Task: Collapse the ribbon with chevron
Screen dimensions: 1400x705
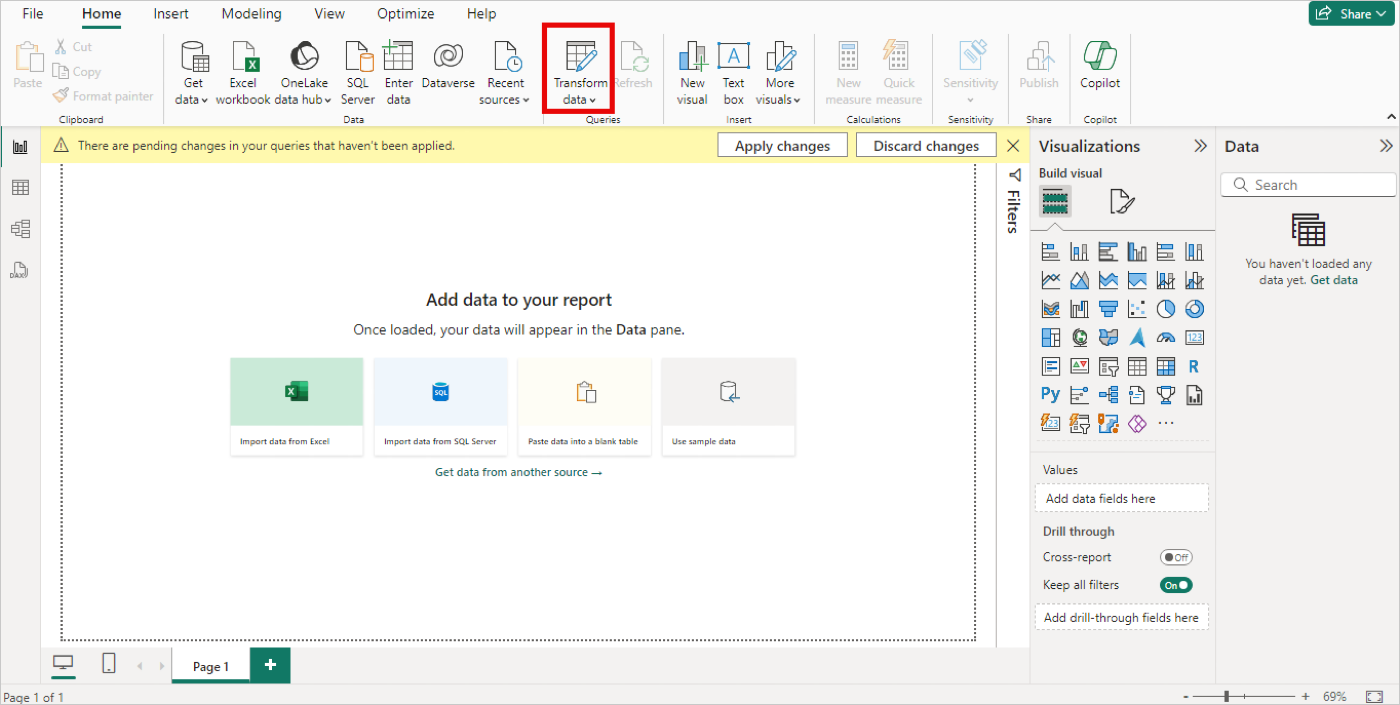Action: coord(1389,117)
